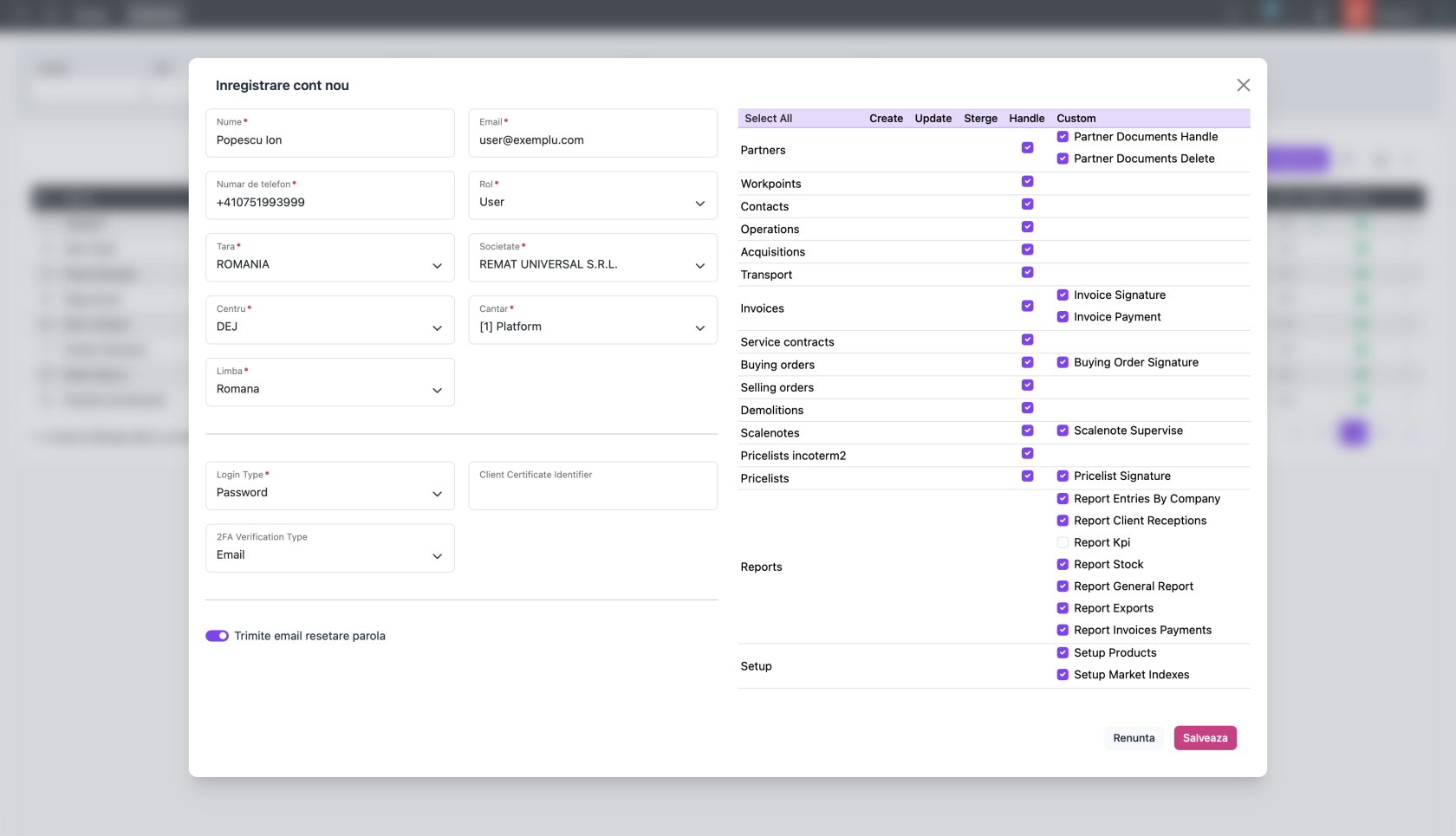Image resolution: width=1456 pixels, height=836 pixels.
Task: Toggle Pricelists Handle checkbox
Action: pyautogui.click(x=1027, y=476)
